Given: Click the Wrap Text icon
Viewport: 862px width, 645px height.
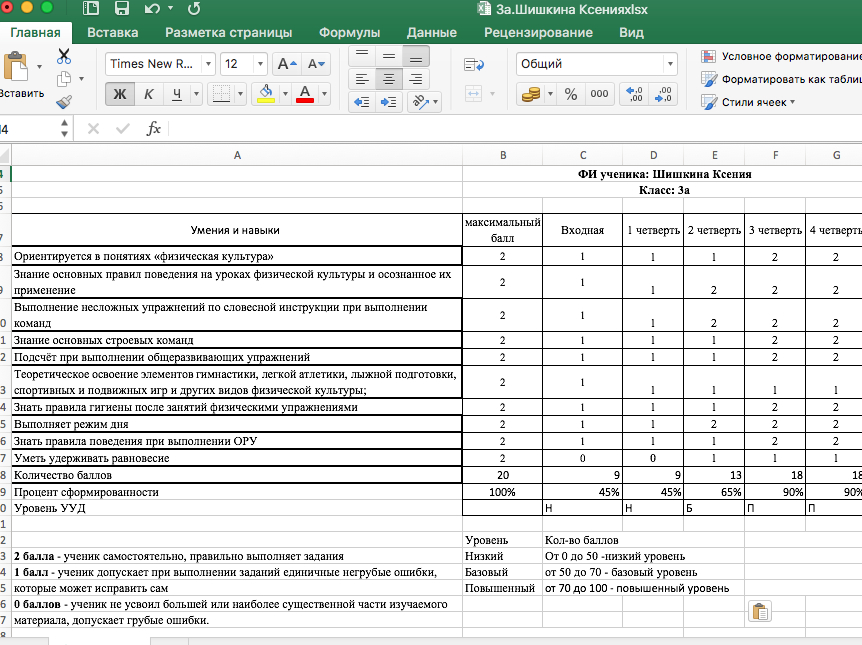Looking at the screenshot, I should [x=474, y=64].
